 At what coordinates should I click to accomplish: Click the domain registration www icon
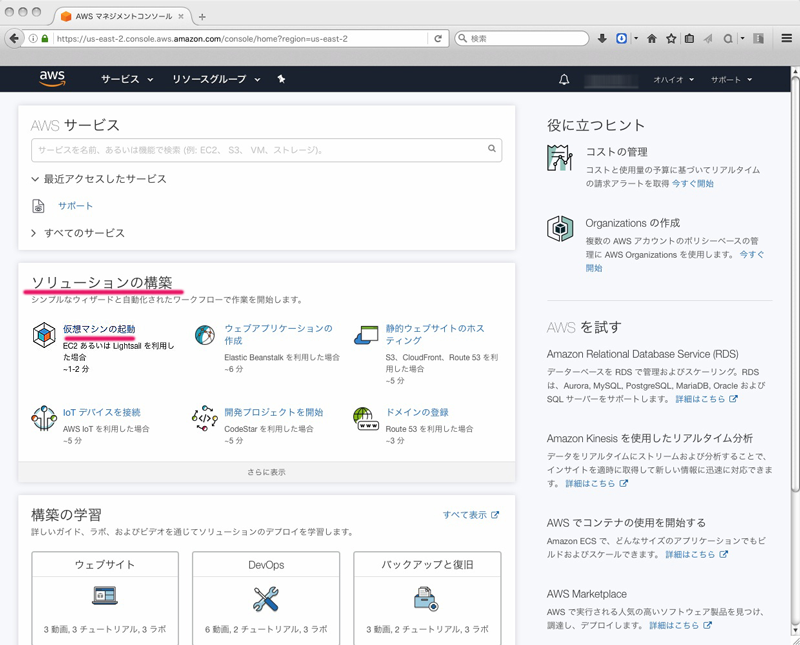366,418
